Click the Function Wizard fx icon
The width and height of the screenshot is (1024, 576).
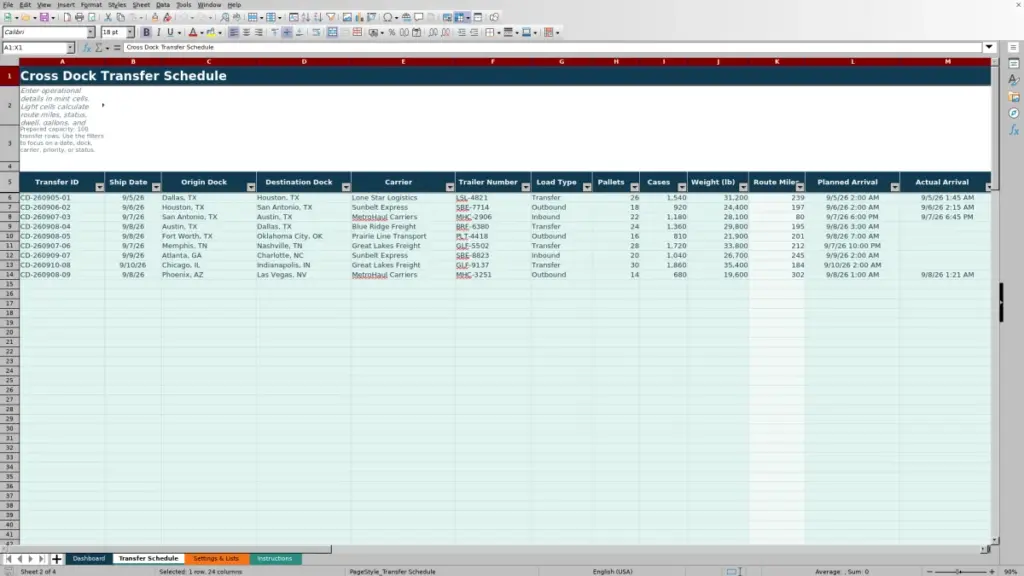pos(86,48)
